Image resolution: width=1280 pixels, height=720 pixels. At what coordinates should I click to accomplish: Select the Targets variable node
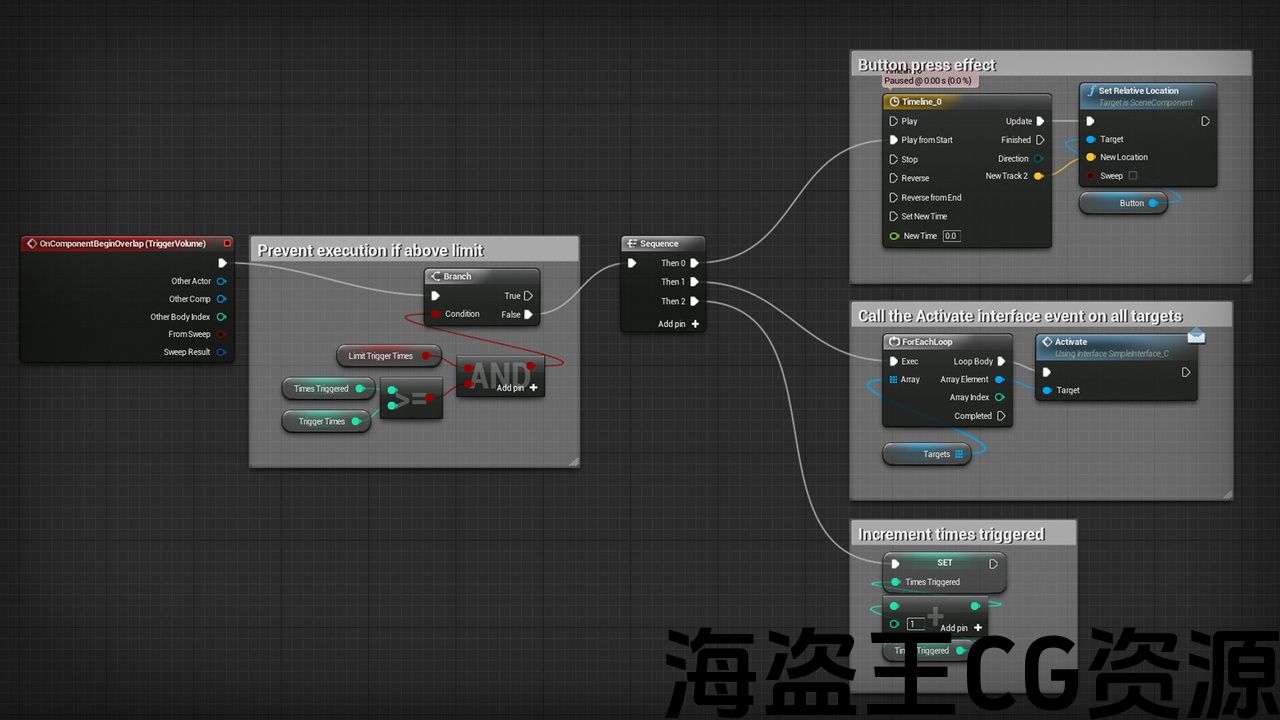click(x=927, y=454)
